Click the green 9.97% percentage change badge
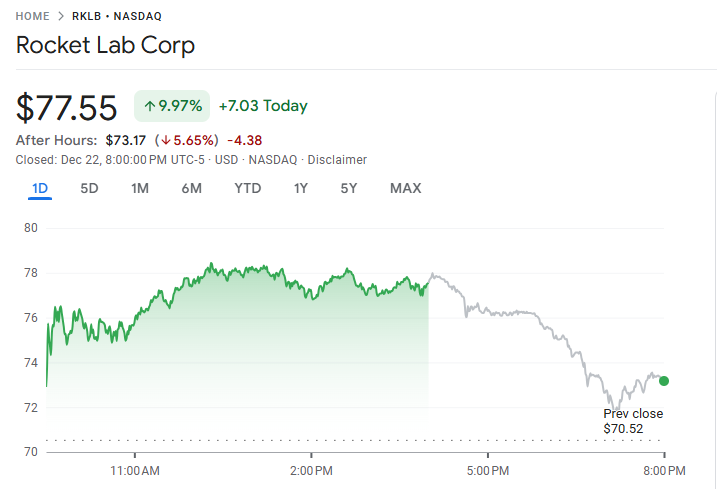Screen dimensions: 717x489 [x=172, y=106]
